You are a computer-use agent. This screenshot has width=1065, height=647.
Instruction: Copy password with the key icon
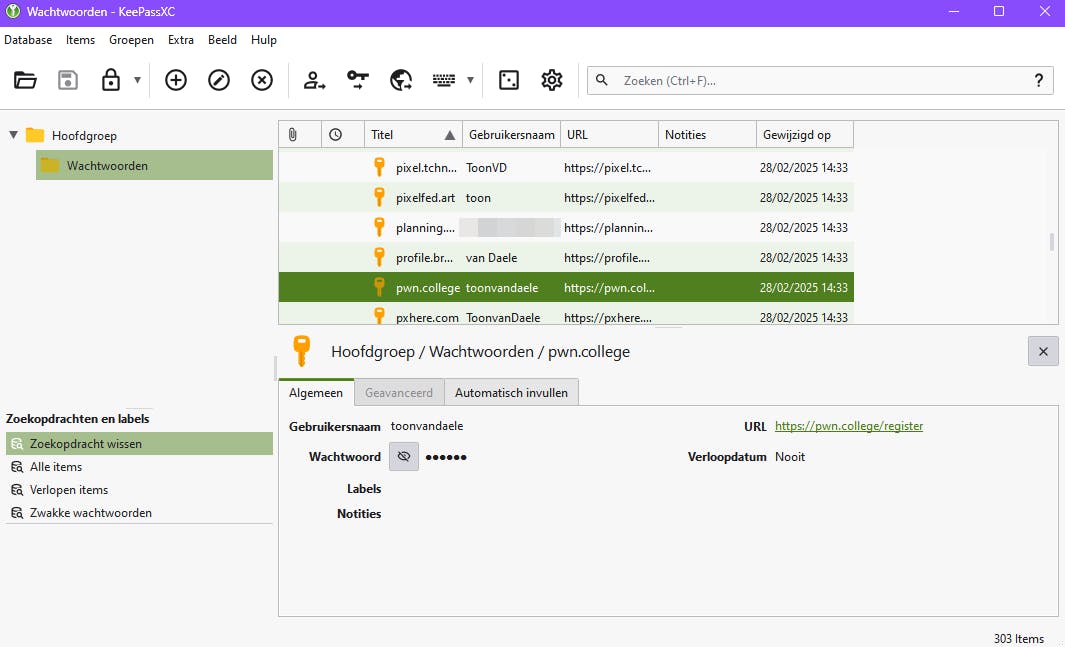click(358, 81)
